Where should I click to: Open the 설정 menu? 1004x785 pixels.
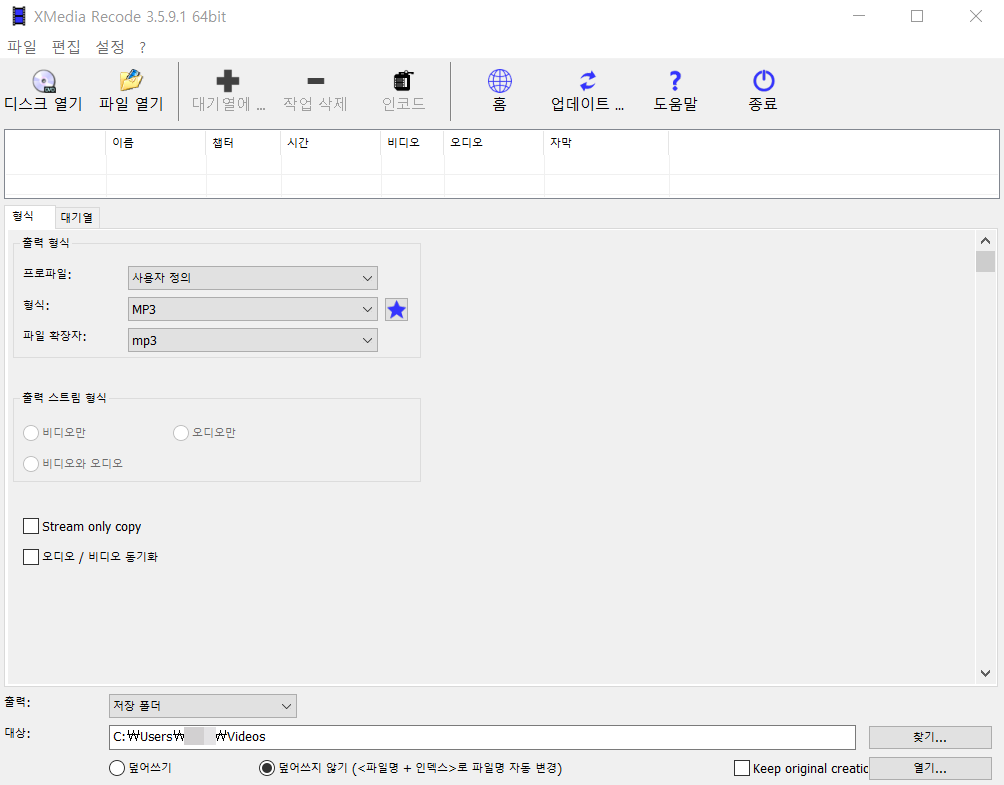(x=109, y=47)
